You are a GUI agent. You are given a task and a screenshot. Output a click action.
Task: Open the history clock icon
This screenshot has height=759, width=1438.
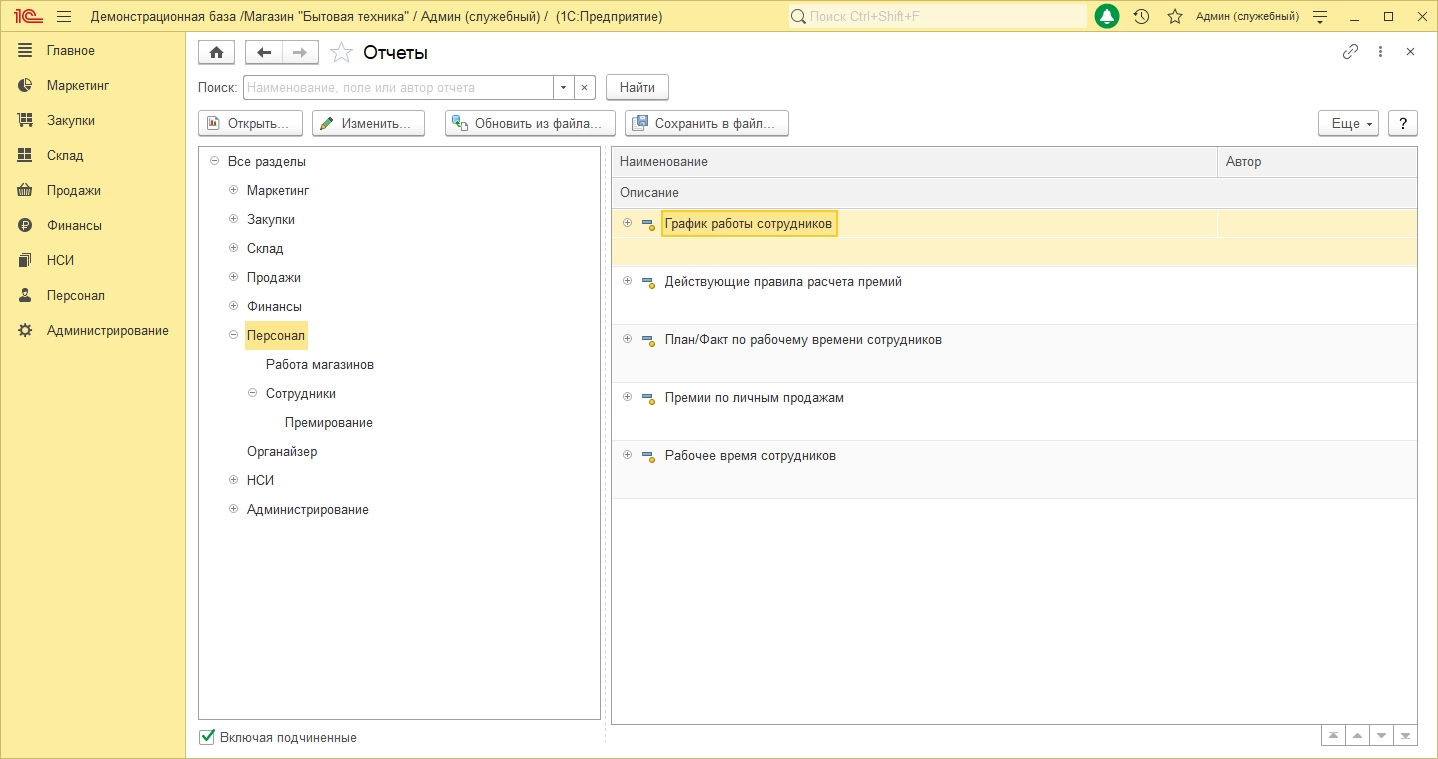coord(1141,17)
